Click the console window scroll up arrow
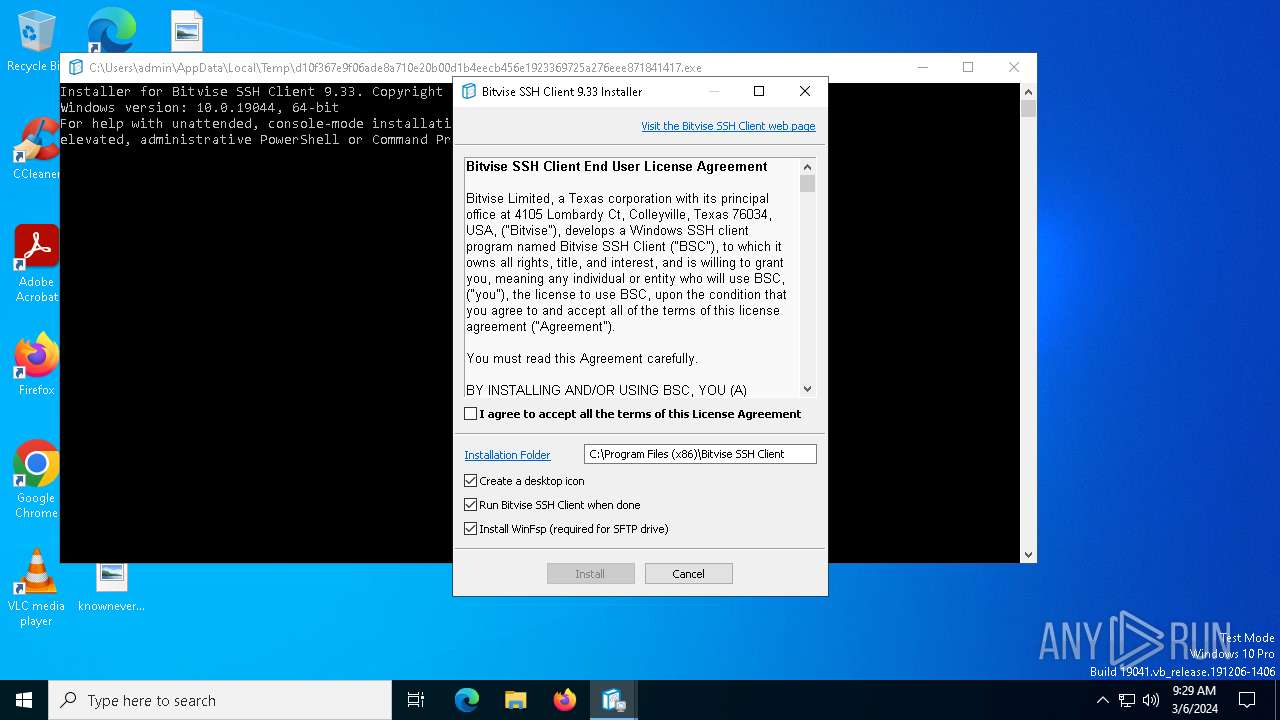1280x720 pixels. (1028, 92)
